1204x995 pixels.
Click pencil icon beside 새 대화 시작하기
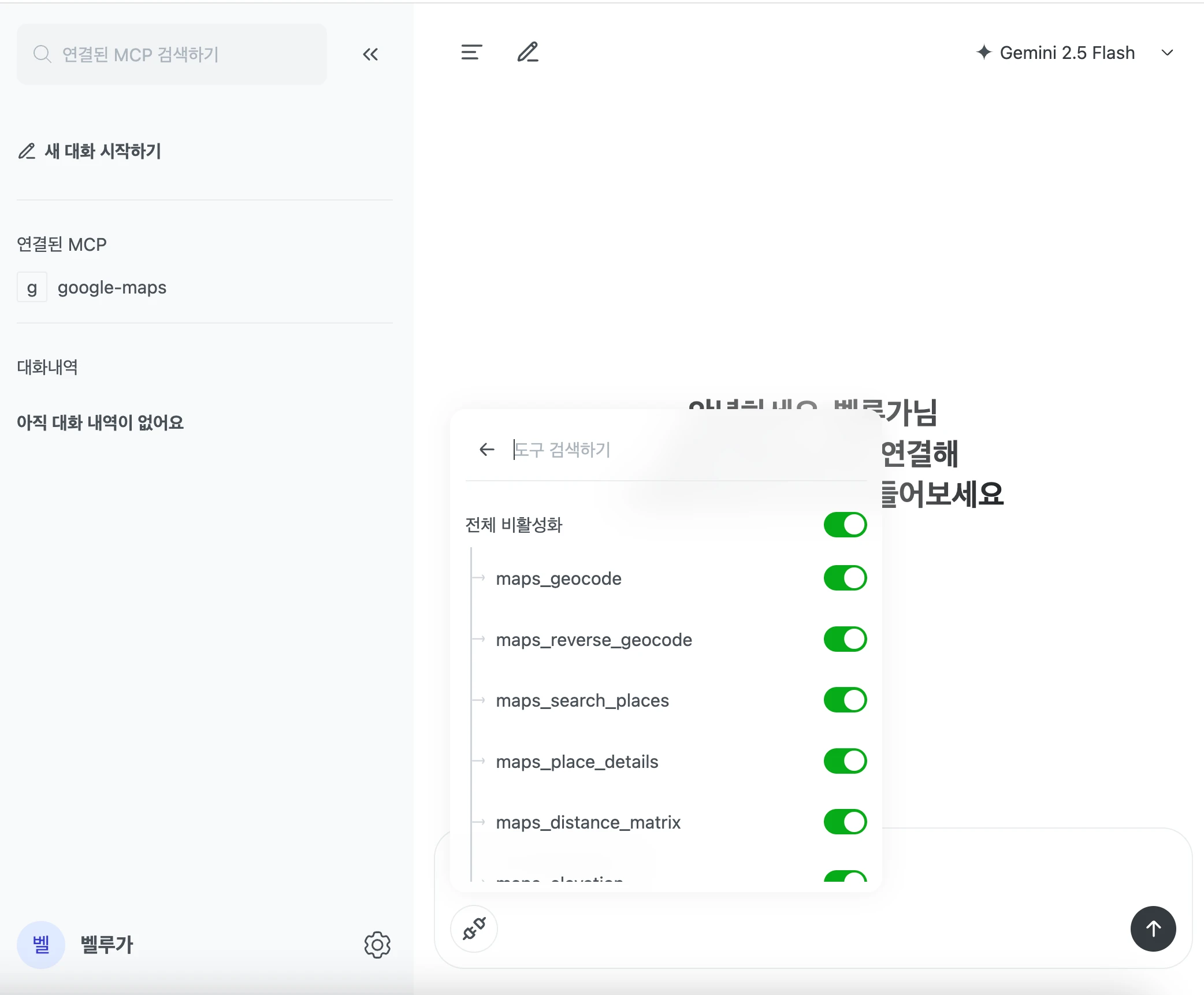[x=27, y=151]
